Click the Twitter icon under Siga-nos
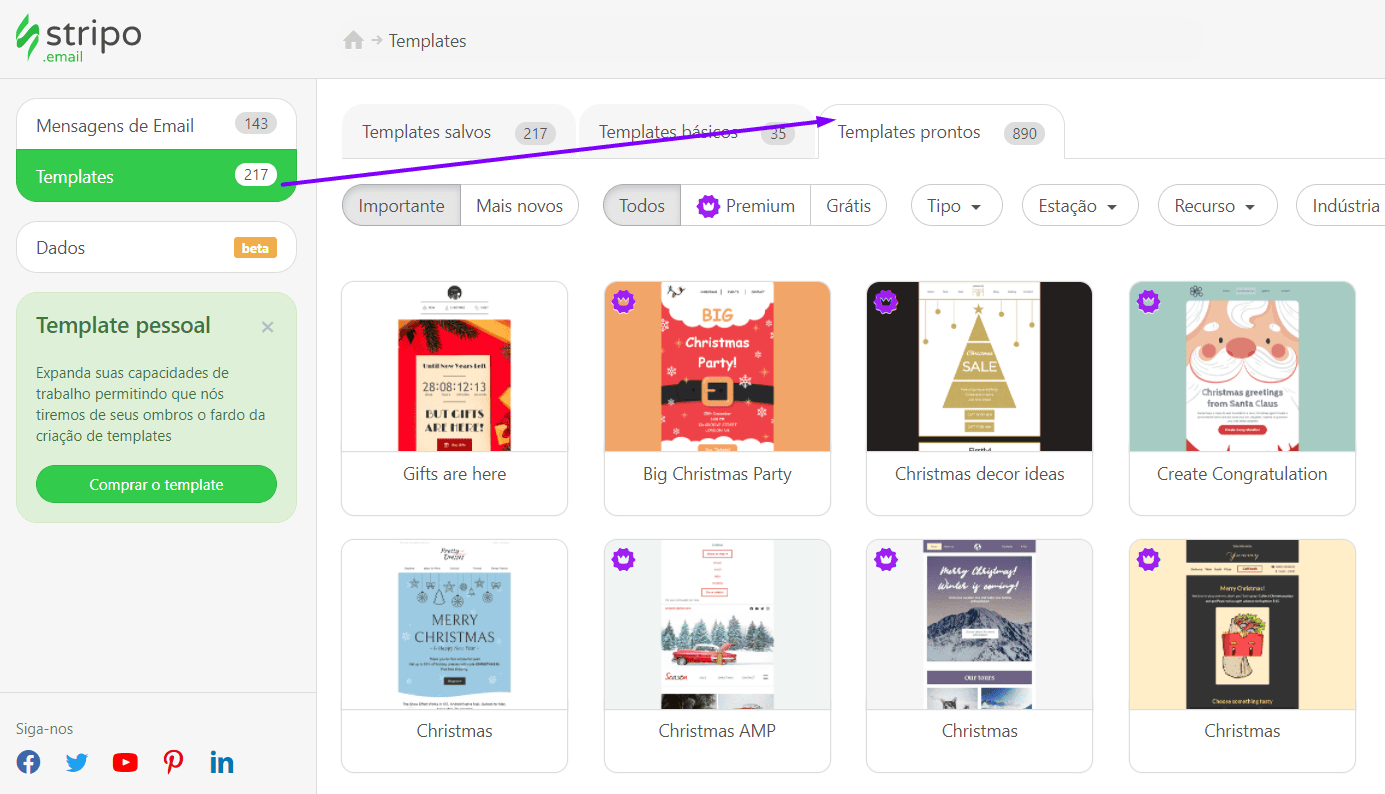1385x794 pixels. pyautogui.click(x=76, y=762)
